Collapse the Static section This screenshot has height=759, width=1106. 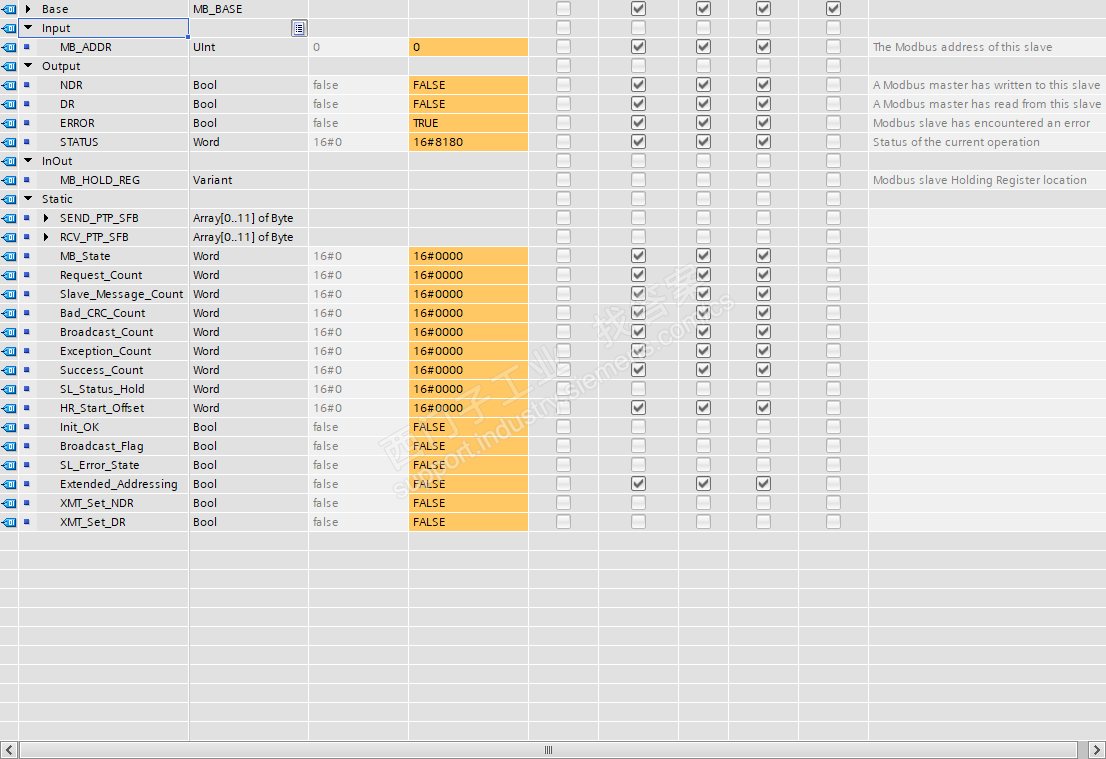(28, 199)
